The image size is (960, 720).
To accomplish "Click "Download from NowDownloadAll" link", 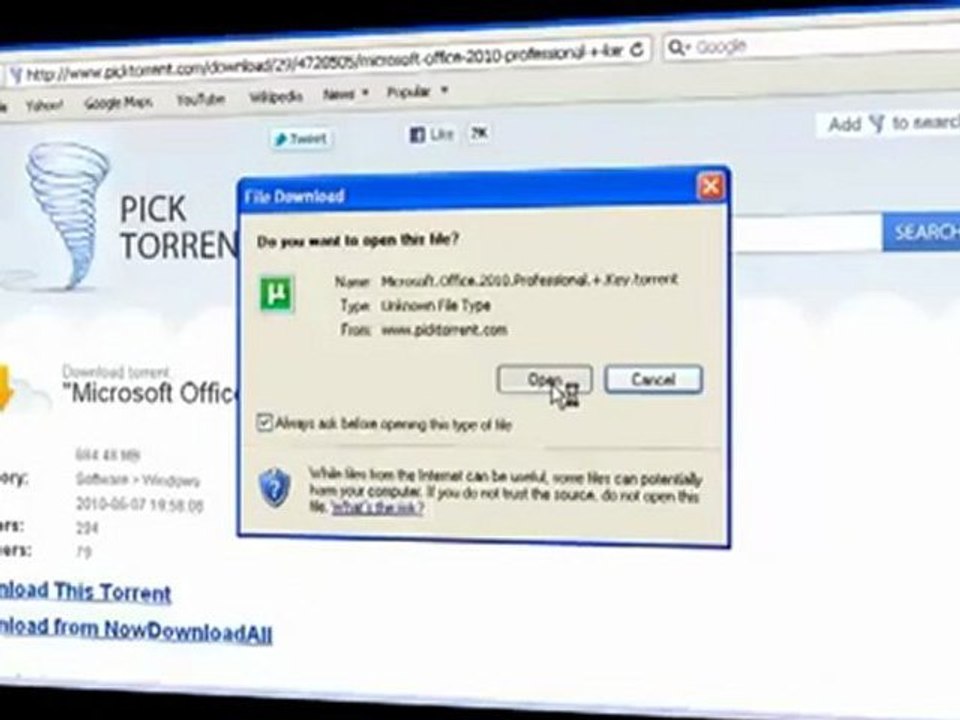I will 136,629.
